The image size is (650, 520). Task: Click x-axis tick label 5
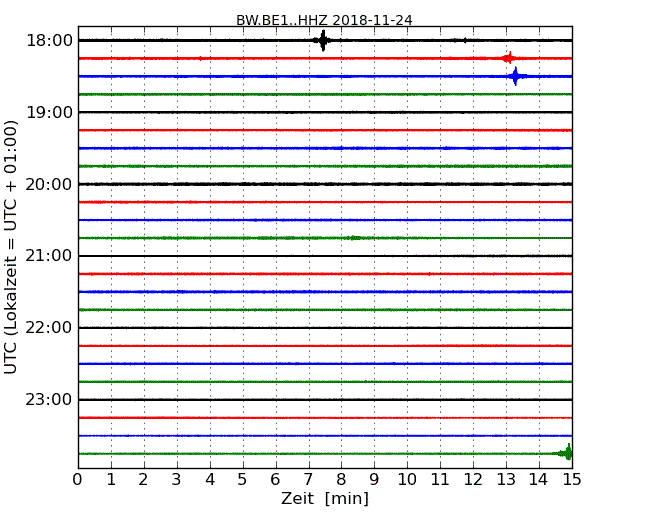(x=243, y=479)
